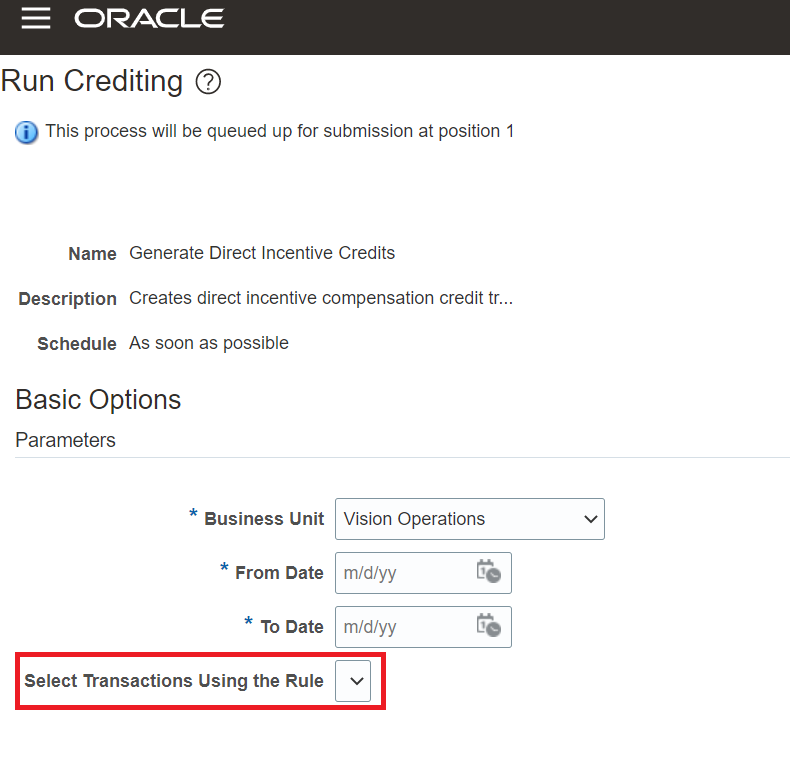
Task: Click the blue information icon
Action: coord(26,133)
